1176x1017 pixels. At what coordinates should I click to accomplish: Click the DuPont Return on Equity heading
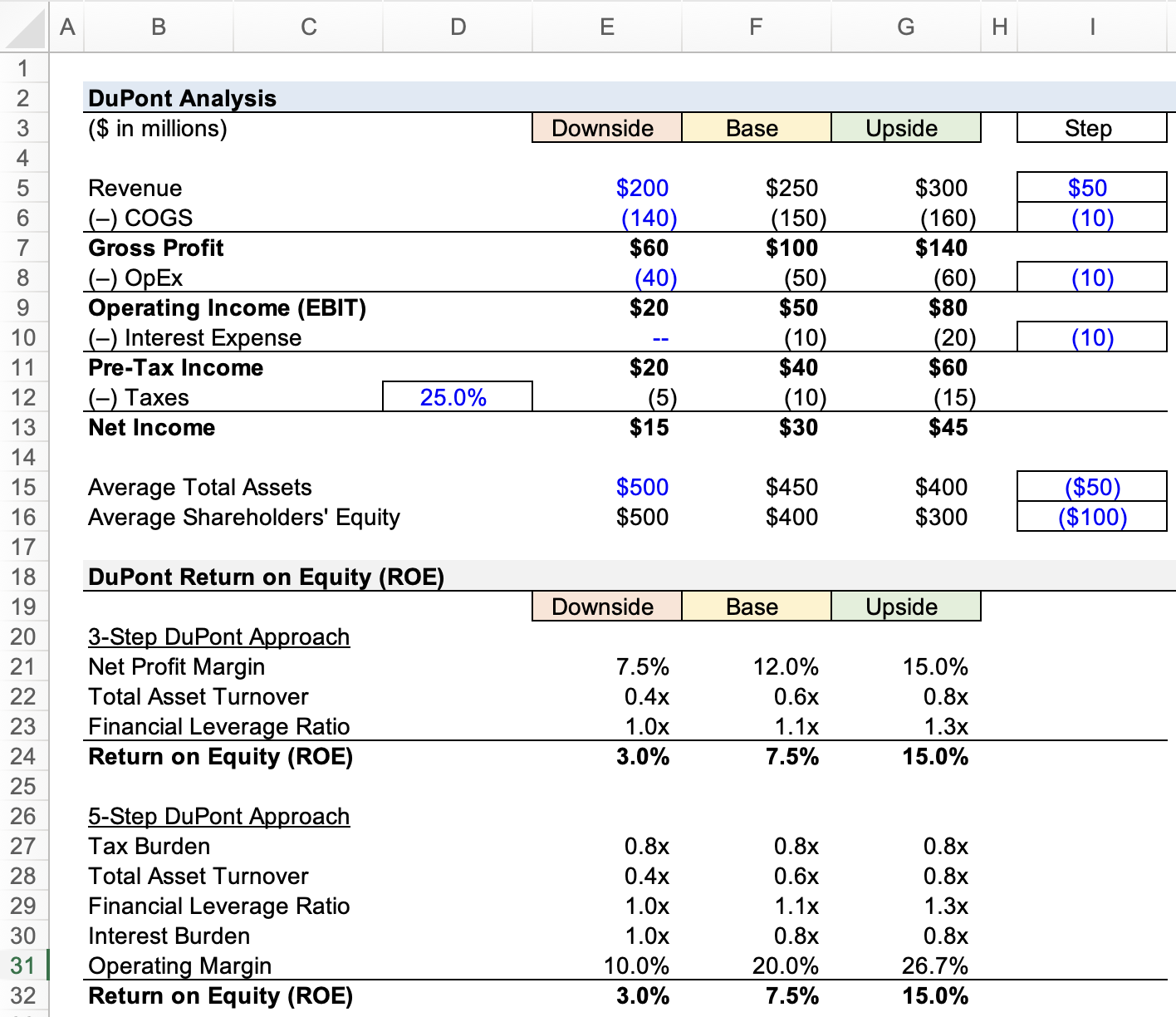[266, 577]
